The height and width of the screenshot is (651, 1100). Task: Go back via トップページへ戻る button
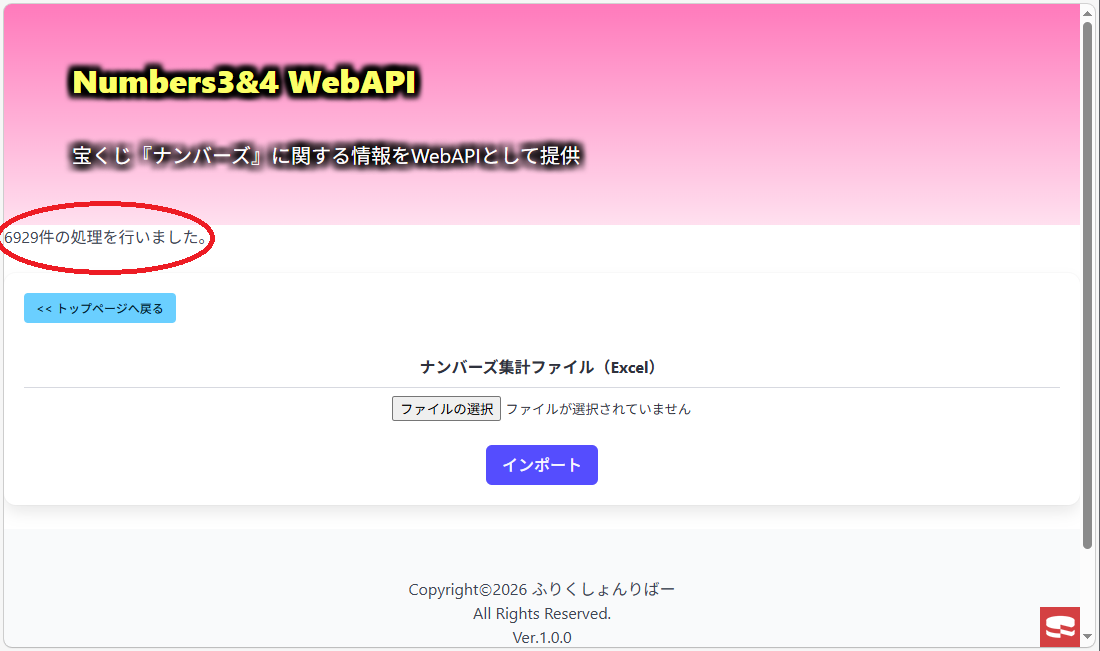[x=100, y=308]
